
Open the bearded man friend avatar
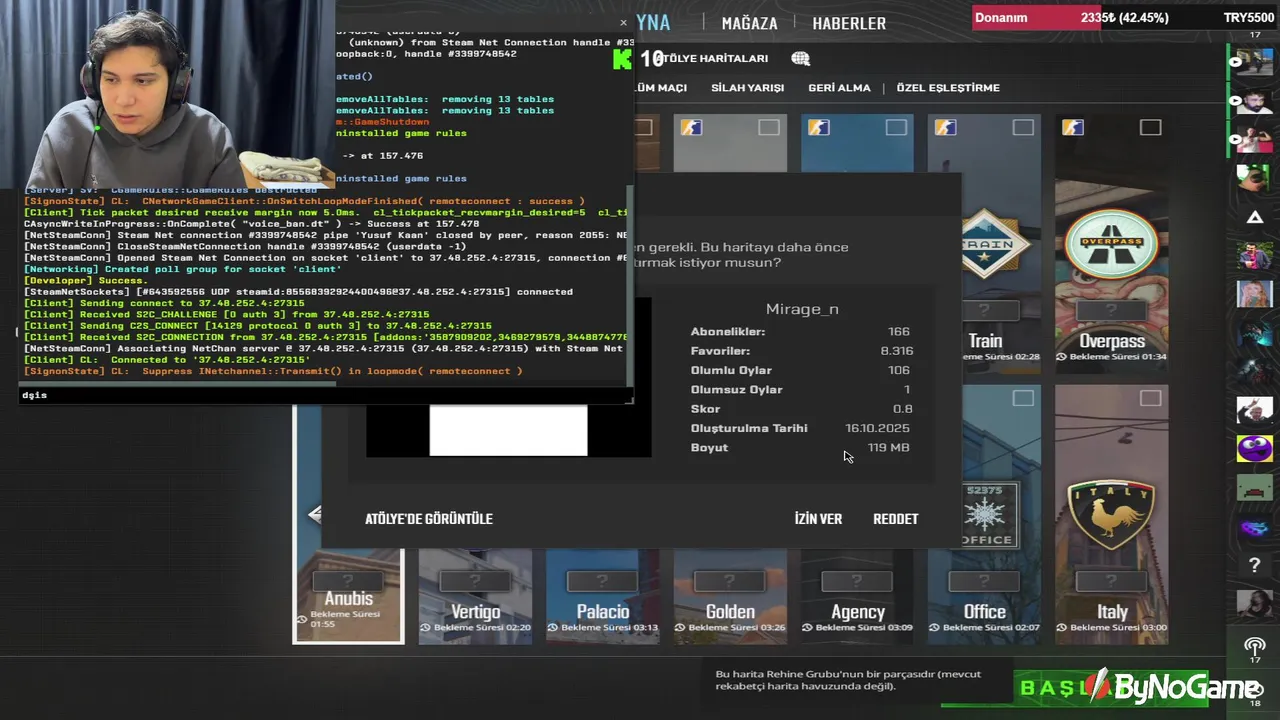[x=1254, y=100]
